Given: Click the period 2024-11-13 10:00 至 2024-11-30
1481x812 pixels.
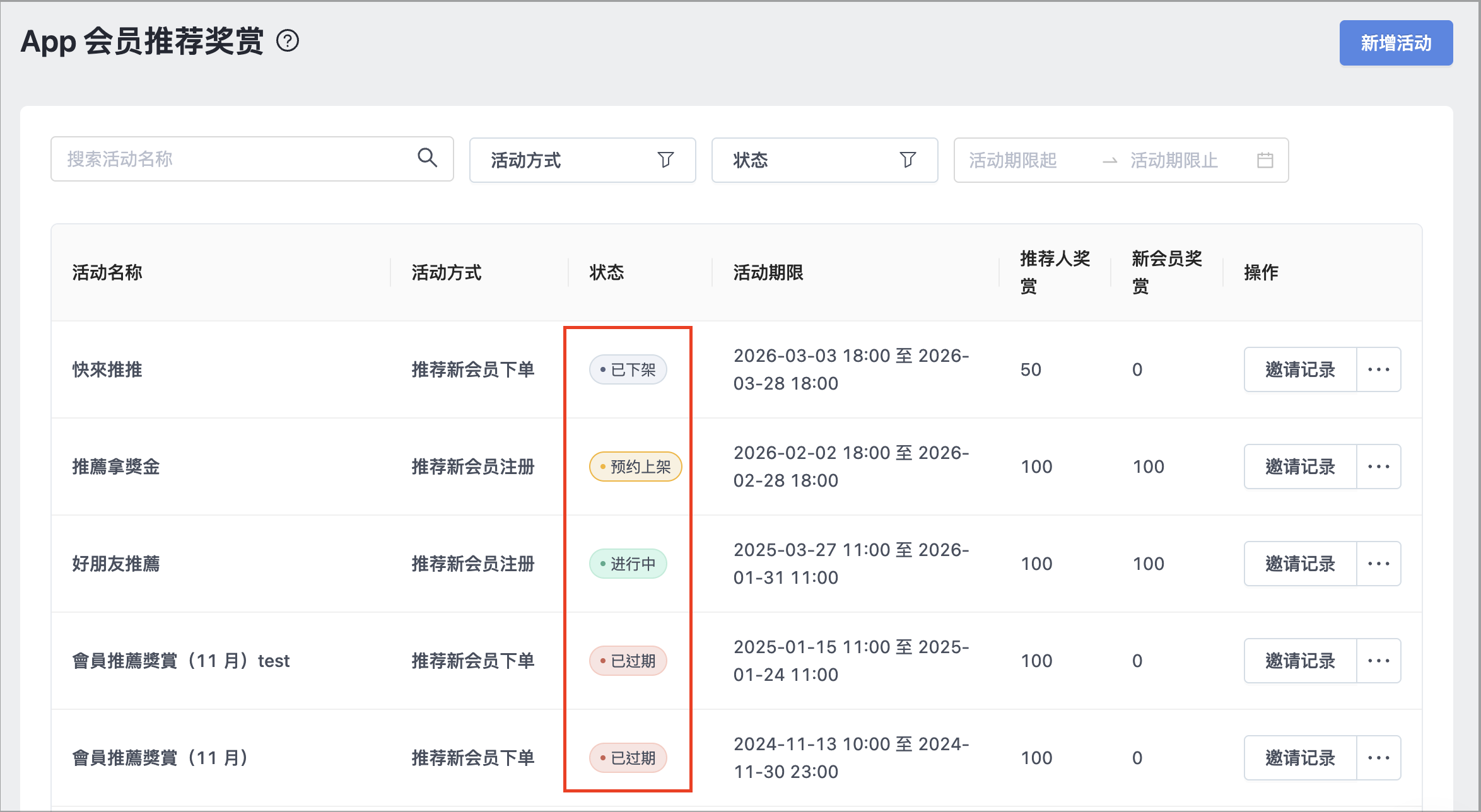Looking at the screenshot, I should (x=851, y=758).
